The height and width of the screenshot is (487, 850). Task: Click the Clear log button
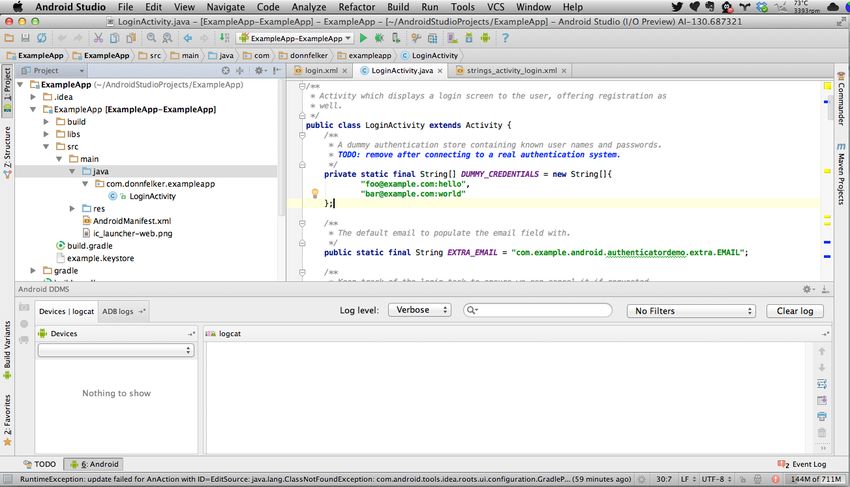pos(795,311)
